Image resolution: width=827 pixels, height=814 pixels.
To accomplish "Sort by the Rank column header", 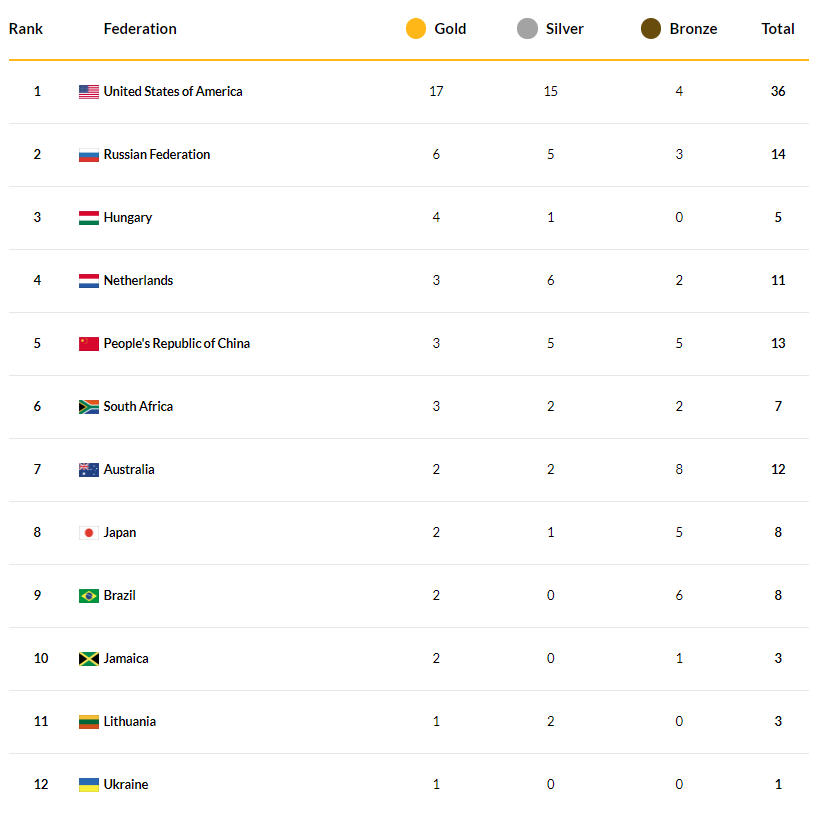I will pos(26,29).
